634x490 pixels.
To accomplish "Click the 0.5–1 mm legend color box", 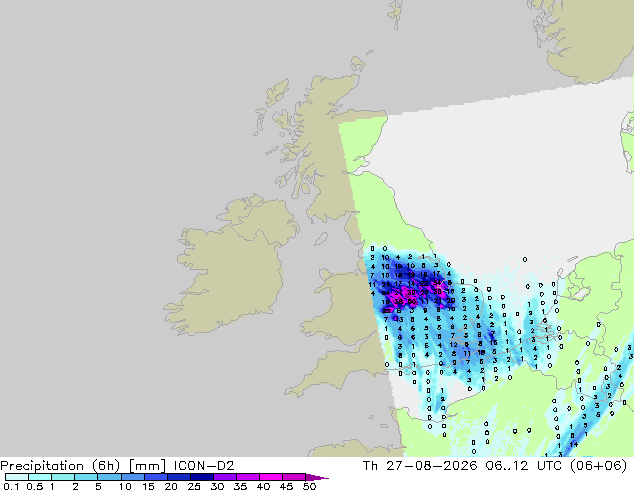I will (x=40, y=477).
